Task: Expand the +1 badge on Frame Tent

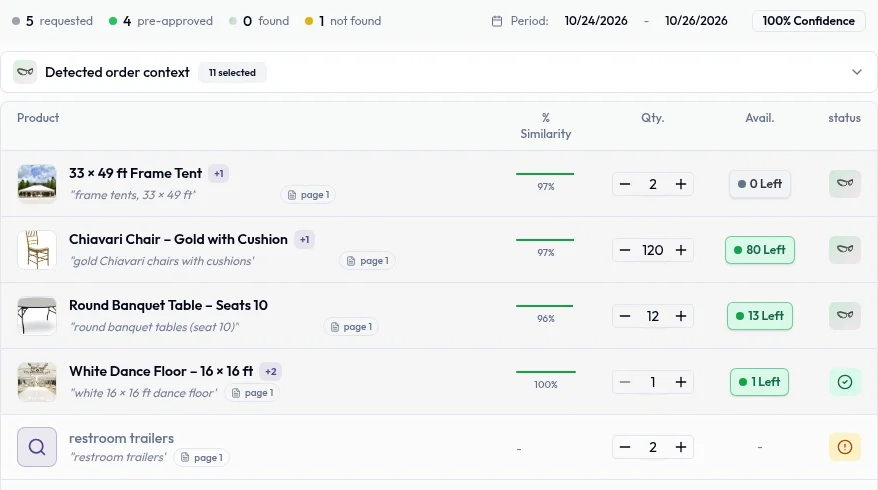Action: click(218, 174)
